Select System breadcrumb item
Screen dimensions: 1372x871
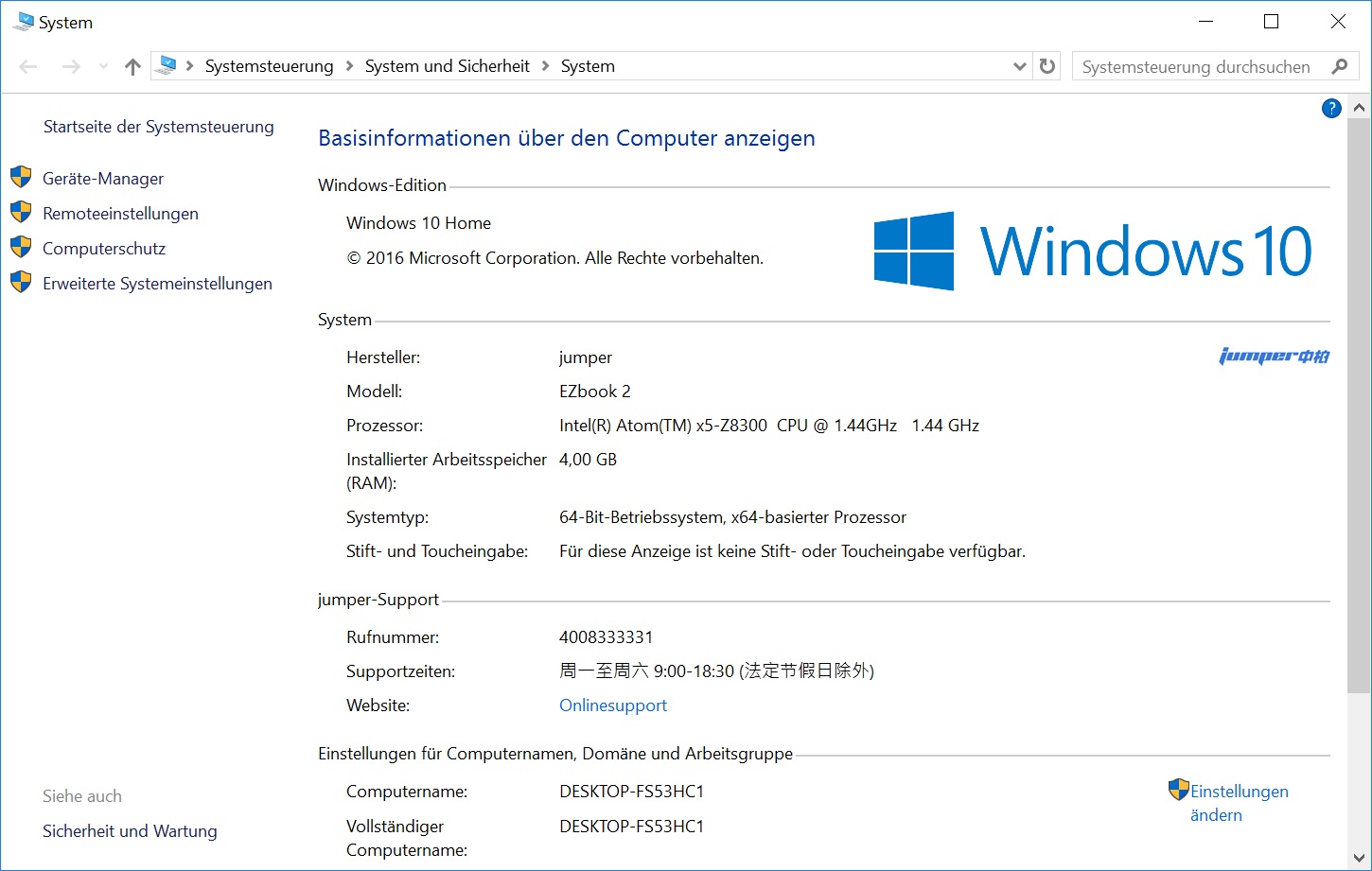588,66
